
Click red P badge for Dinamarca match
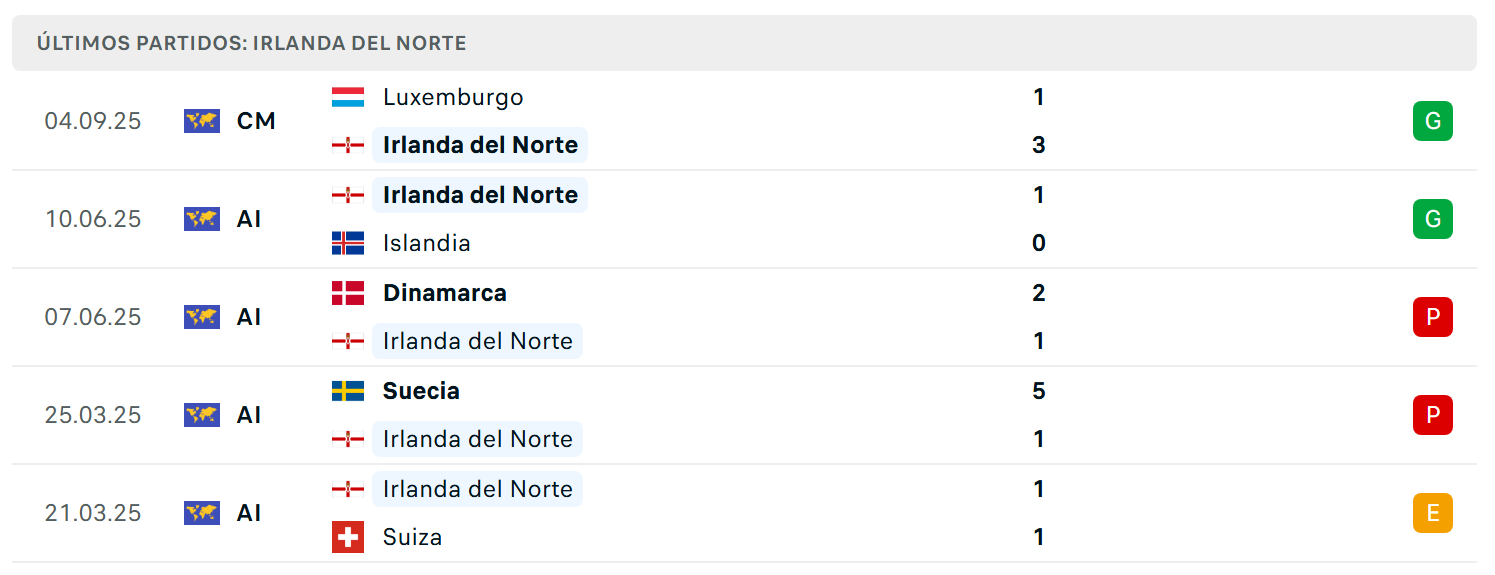[x=1432, y=317]
